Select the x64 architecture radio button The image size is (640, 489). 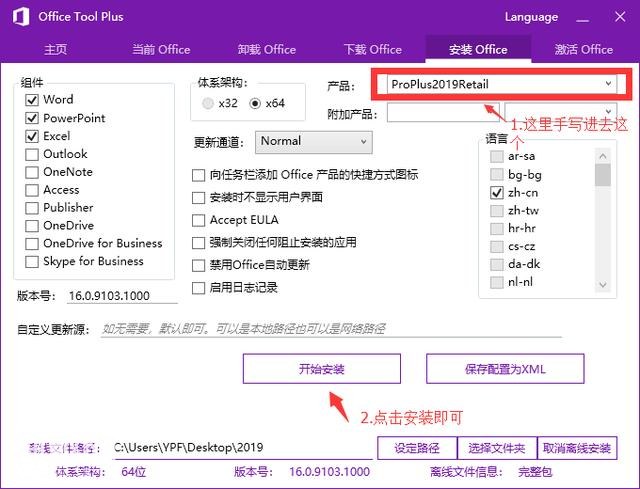255,103
